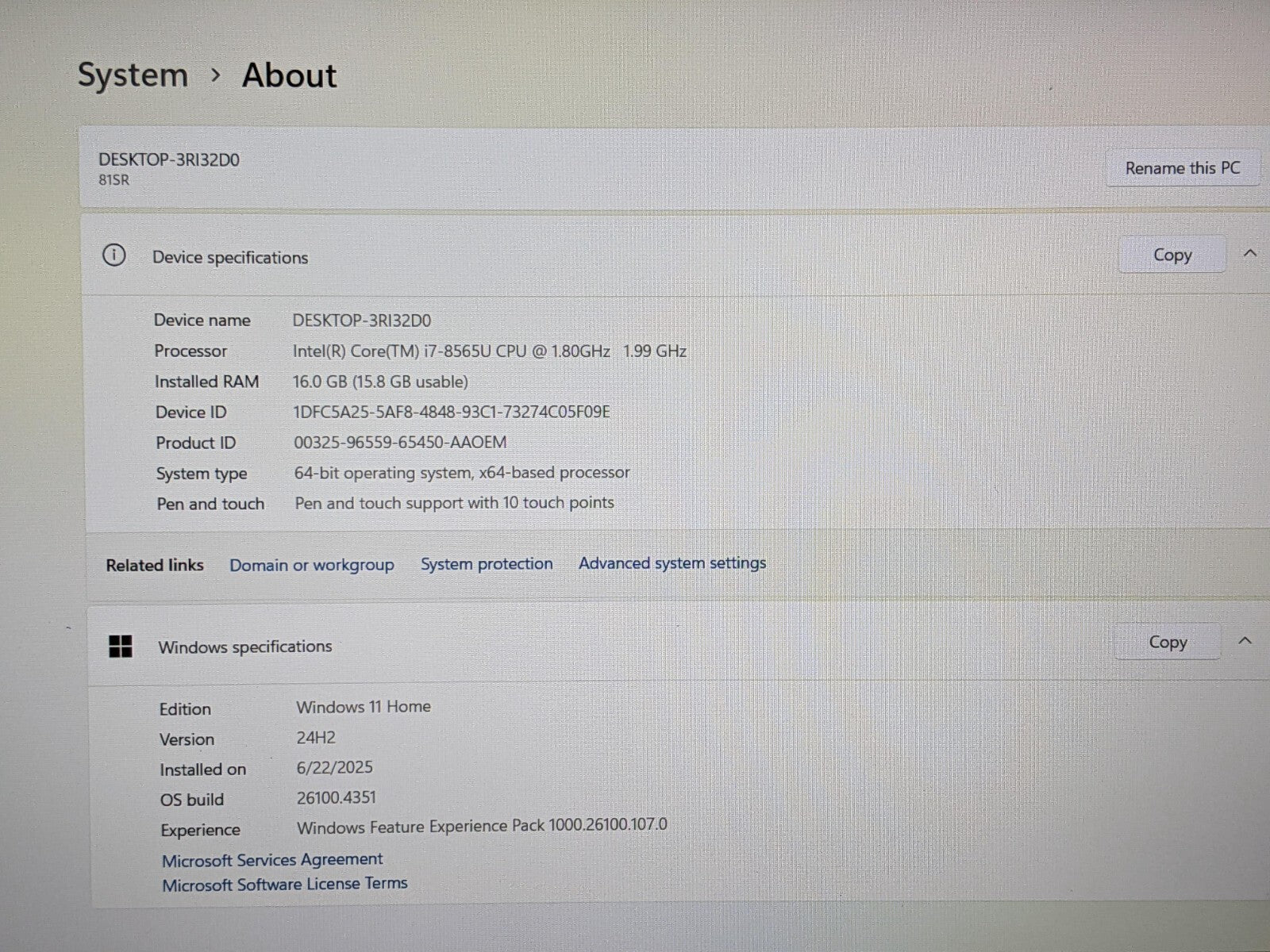Click the Product ID value text

pos(400,442)
